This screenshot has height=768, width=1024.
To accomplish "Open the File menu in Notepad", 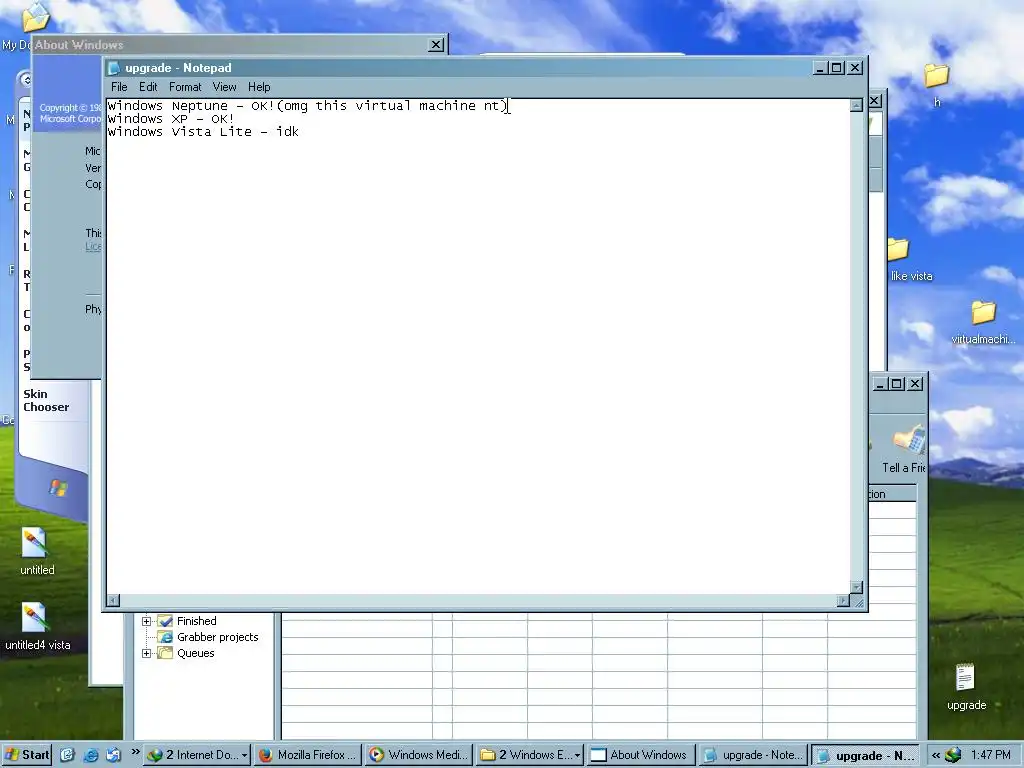I will (119, 87).
